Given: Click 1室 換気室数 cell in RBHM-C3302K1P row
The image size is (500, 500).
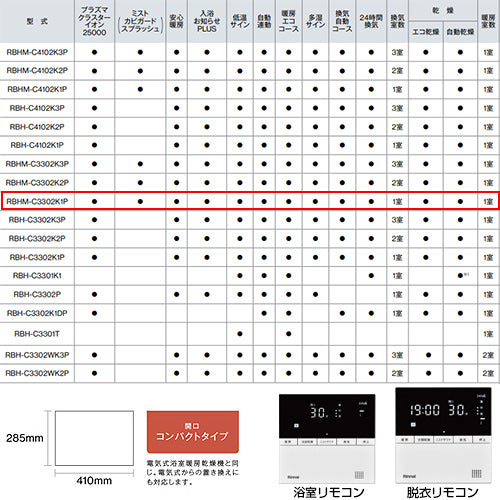Looking at the screenshot, I should 397,202.
